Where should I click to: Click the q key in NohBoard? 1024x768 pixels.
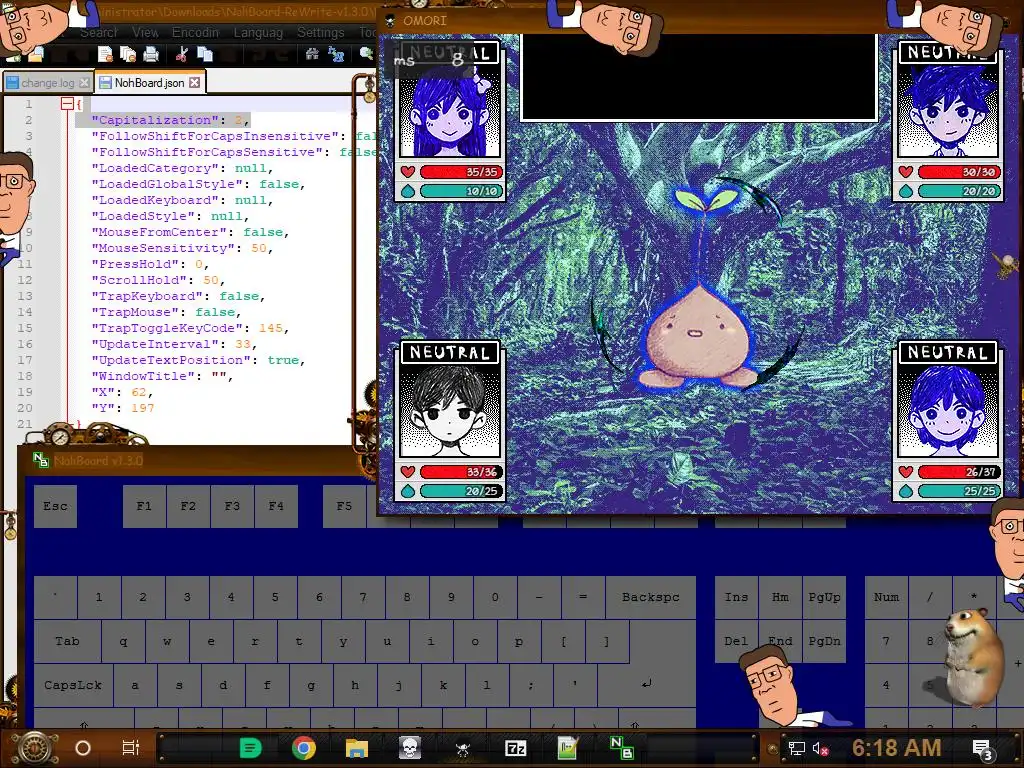coord(123,641)
